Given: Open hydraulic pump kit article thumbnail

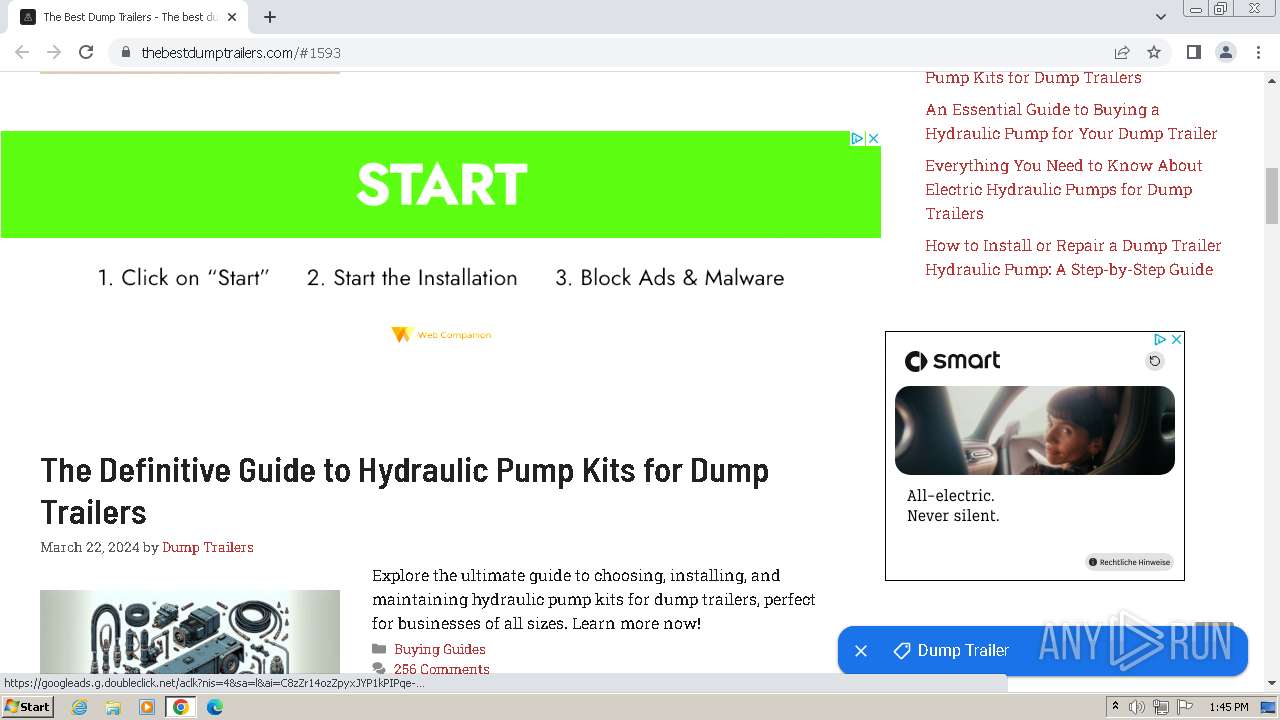Looking at the screenshot, I should [x=190, y=632].
